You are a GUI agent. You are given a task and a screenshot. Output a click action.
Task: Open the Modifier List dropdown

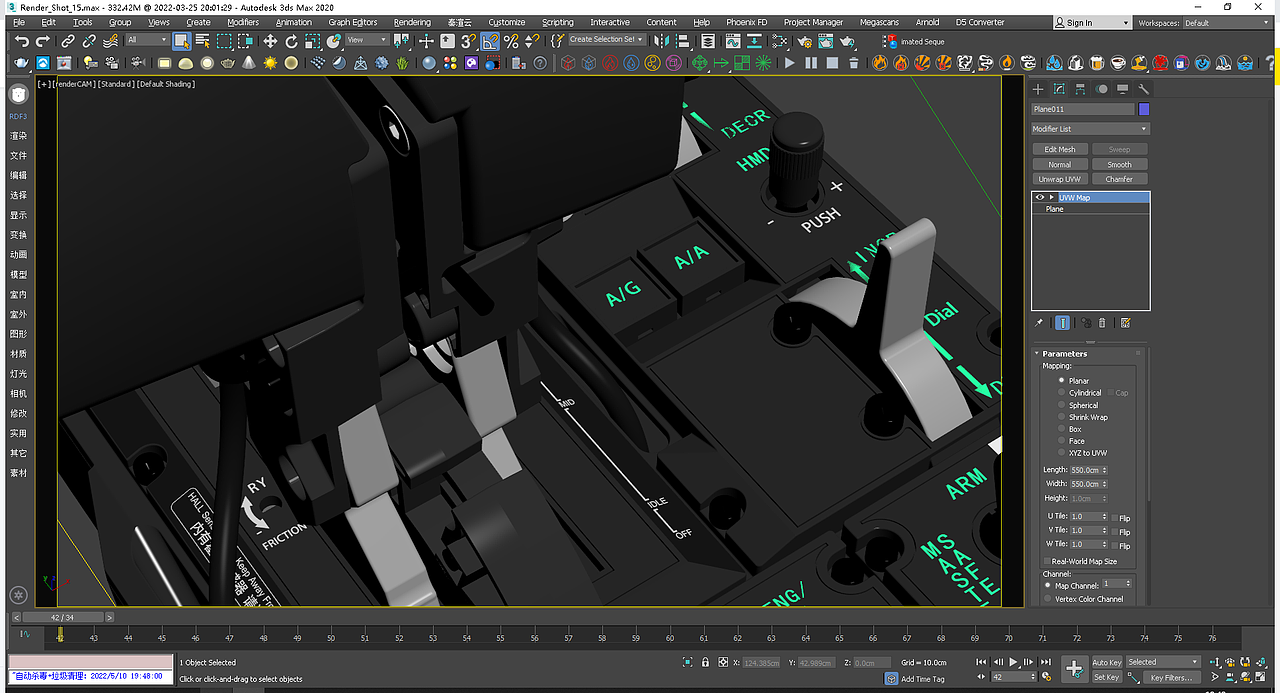pyautogui.click(x=1091, y=129)
